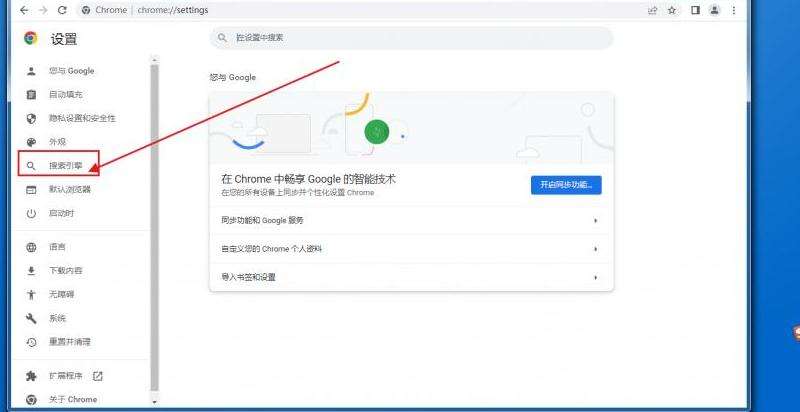Screen dimensions: 800x412
Task: Click the 在设置中搜索 search field
Action: [x=411, y=38]
